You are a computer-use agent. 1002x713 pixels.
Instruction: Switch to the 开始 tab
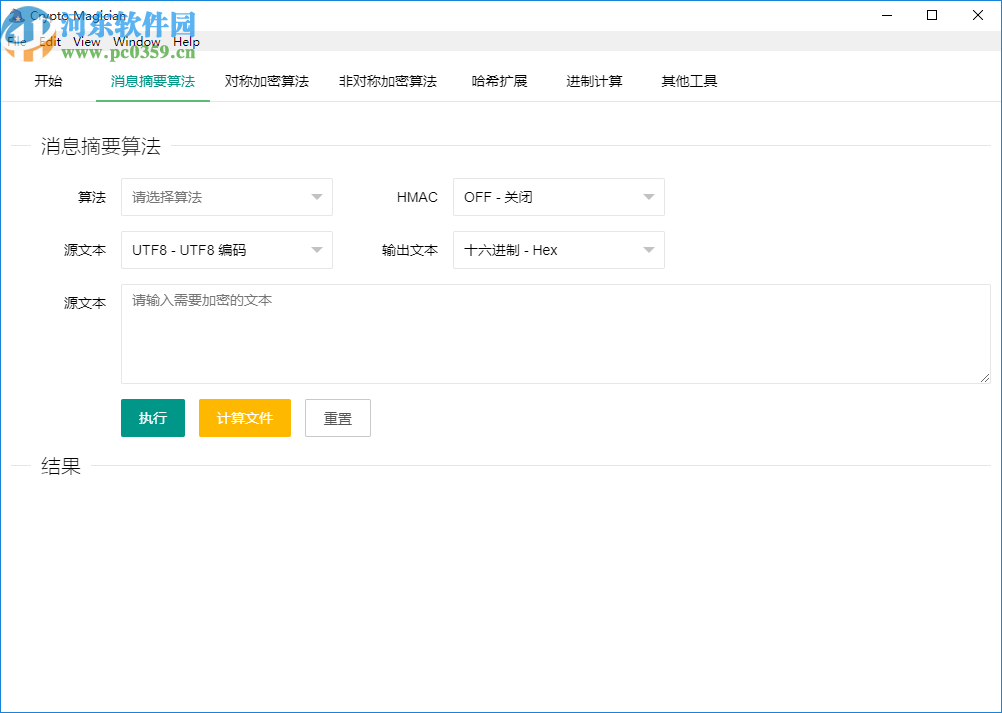[x=48, y=81]
